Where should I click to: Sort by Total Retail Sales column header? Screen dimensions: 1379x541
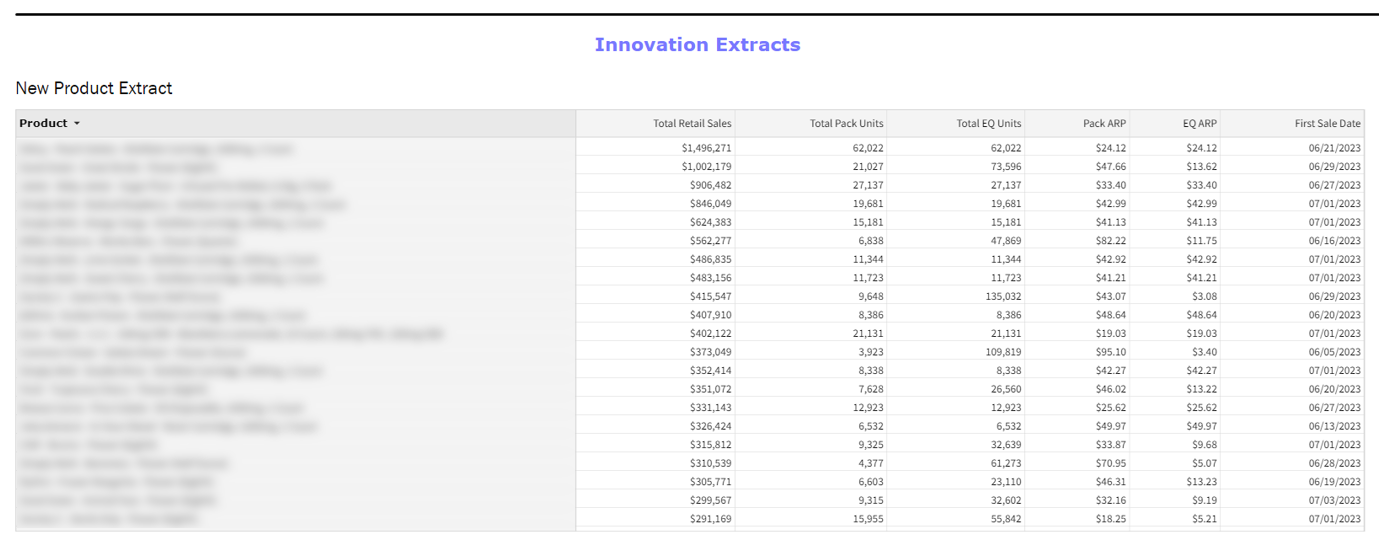692,124
